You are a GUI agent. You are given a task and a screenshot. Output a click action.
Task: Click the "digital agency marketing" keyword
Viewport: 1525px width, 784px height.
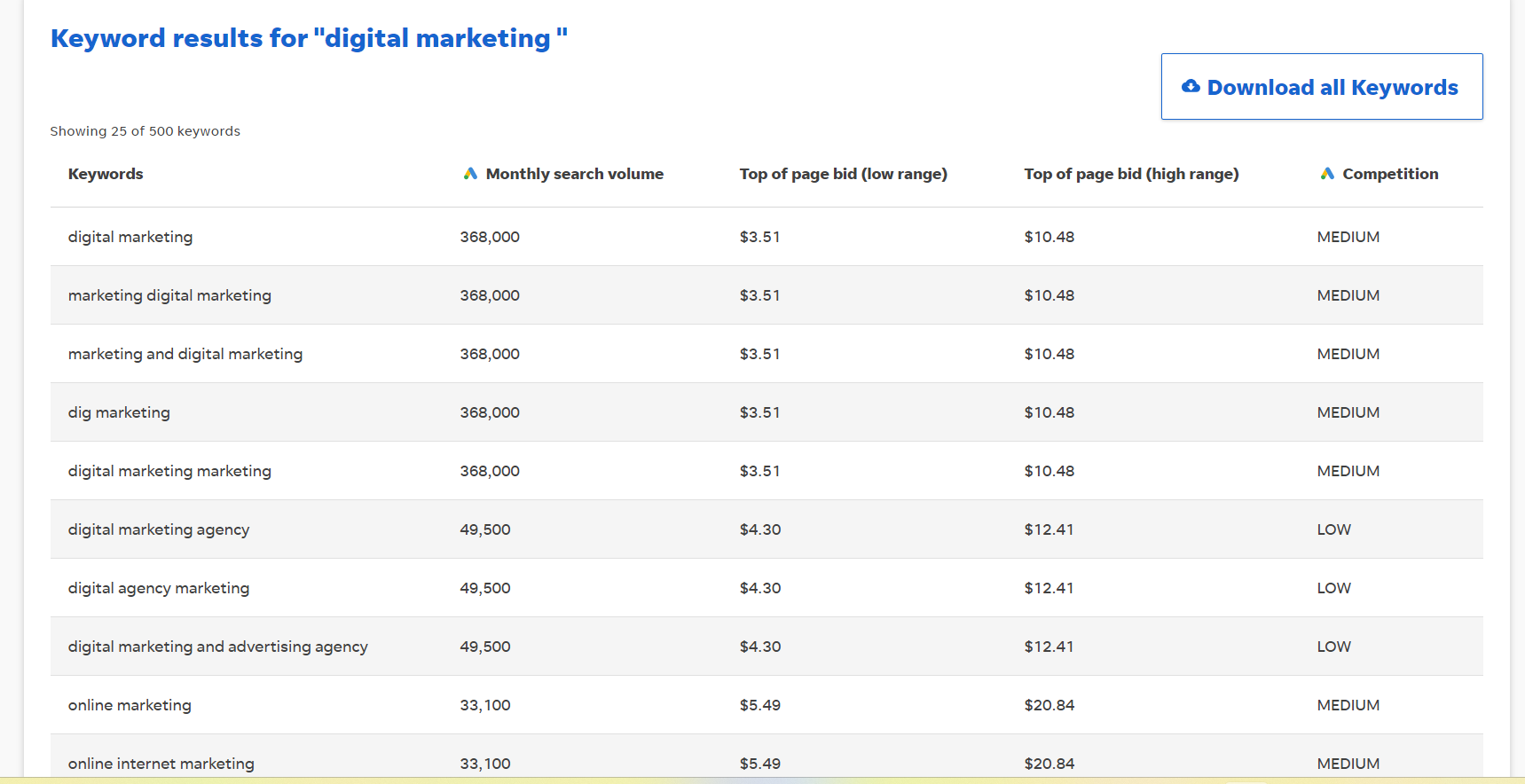point(159,588)
